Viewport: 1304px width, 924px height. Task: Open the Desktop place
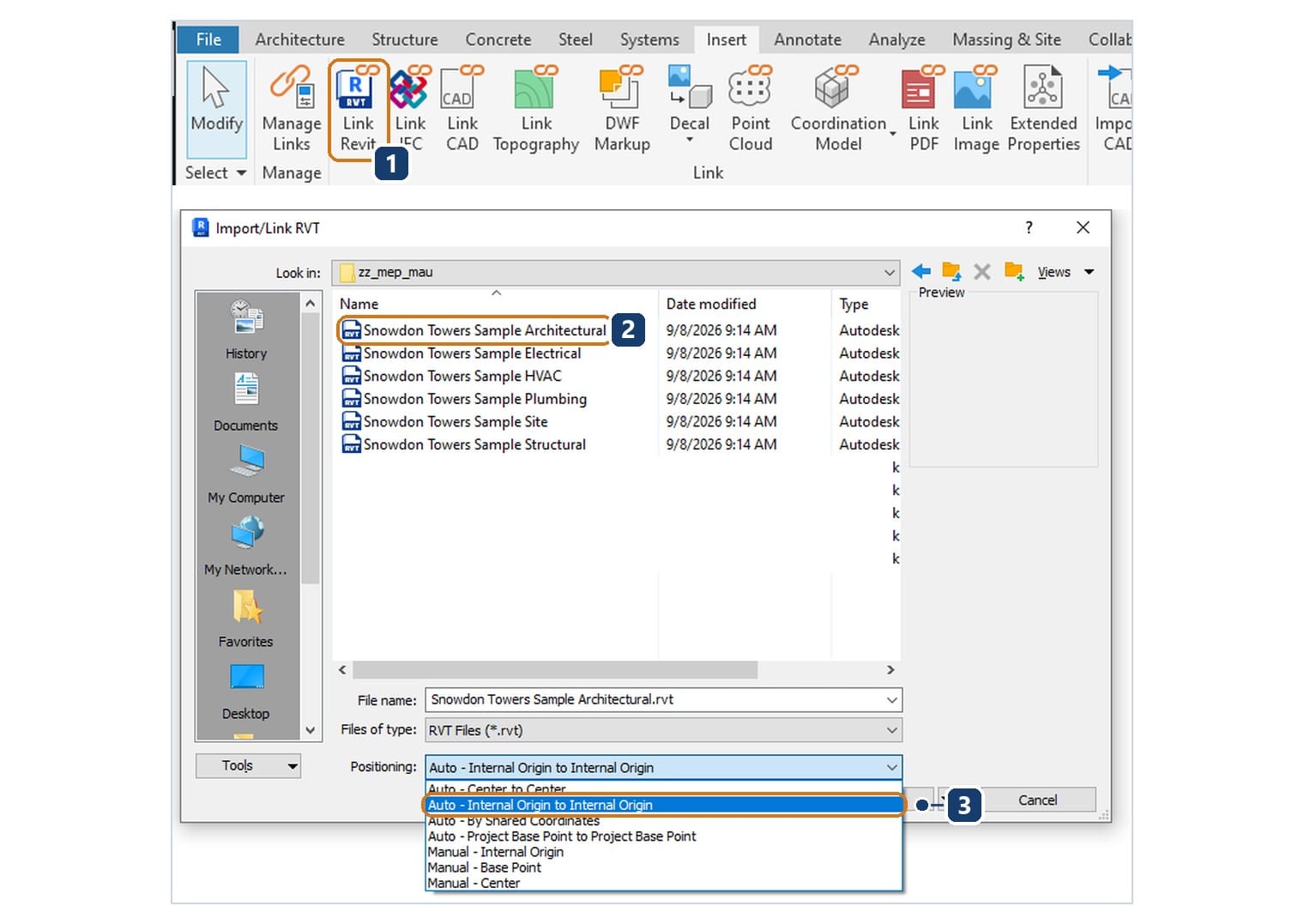pos(246,690)
